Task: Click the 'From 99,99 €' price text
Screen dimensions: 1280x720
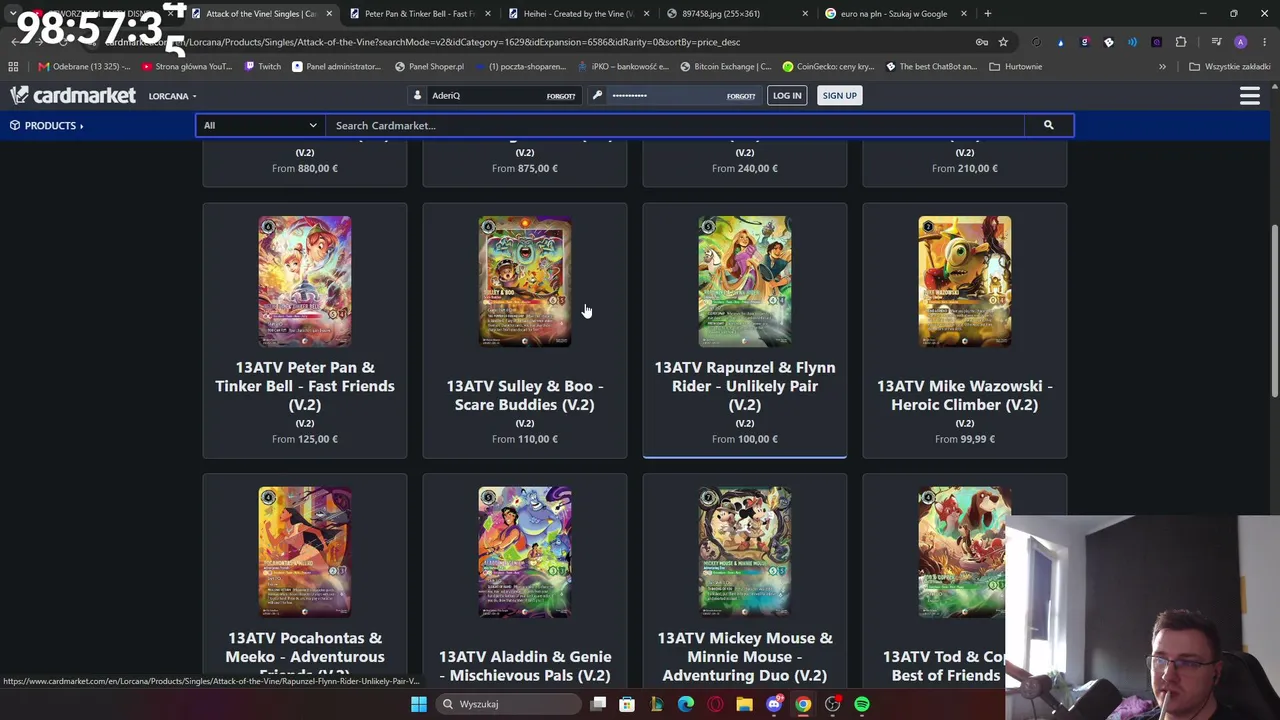Action: 965,439
